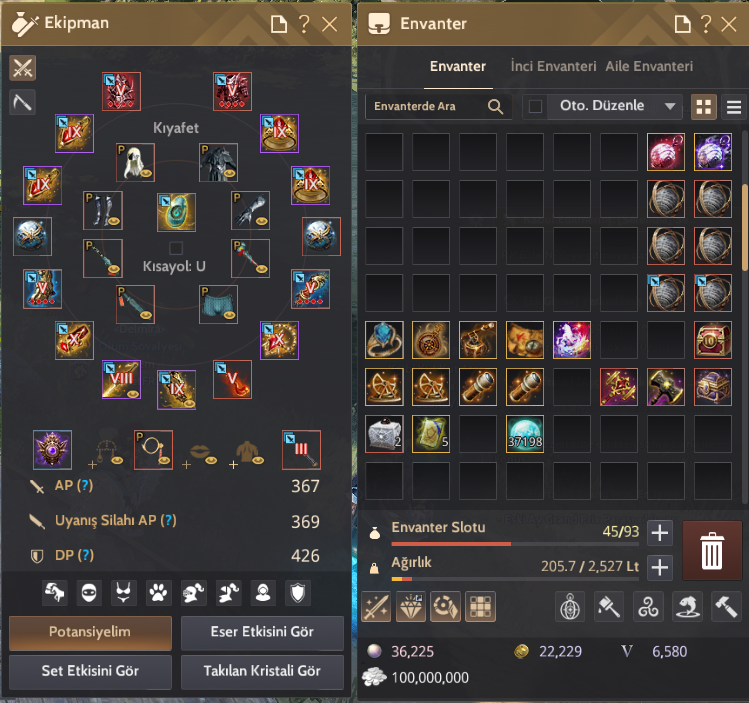Open the crystal diamond icon in bottom toolbar
The height and width of the screenshot is (703, 749).
click(x=411, y=607)
